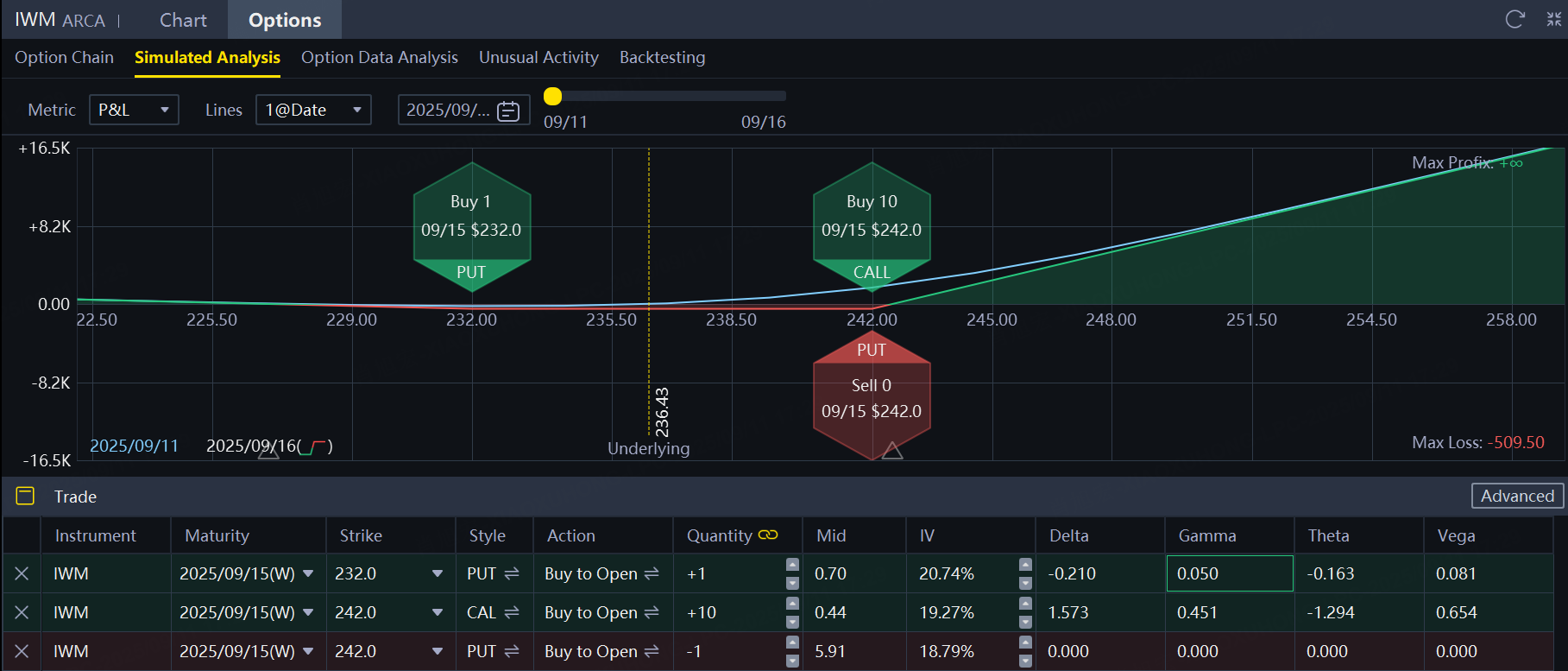
Task: Click the Quantity link chain icon
Action: (767, 535)
